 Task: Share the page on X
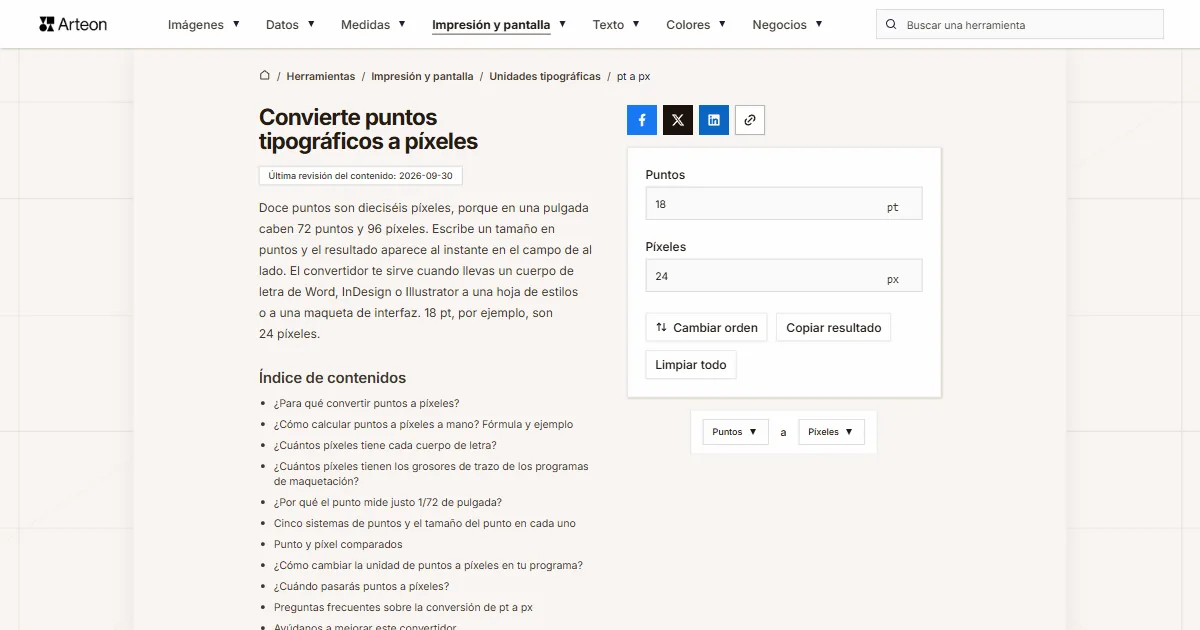678,120
